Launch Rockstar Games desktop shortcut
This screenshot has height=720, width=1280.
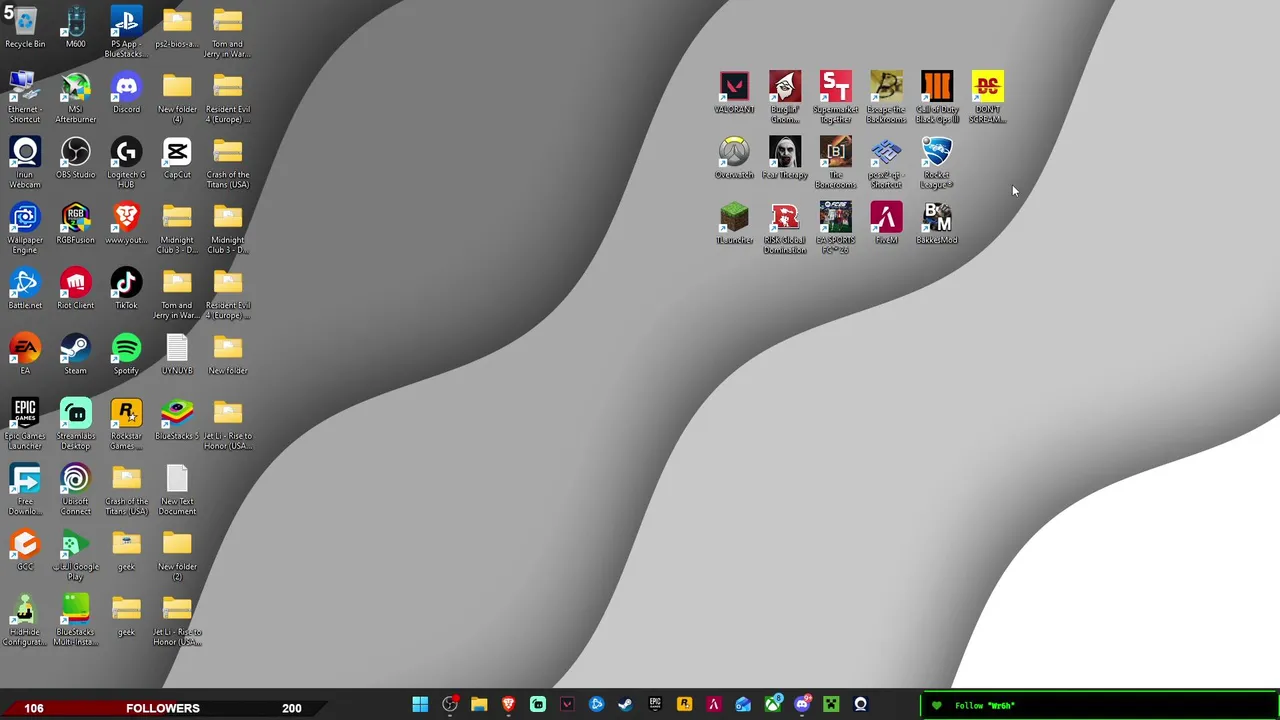tap(126, 424)
